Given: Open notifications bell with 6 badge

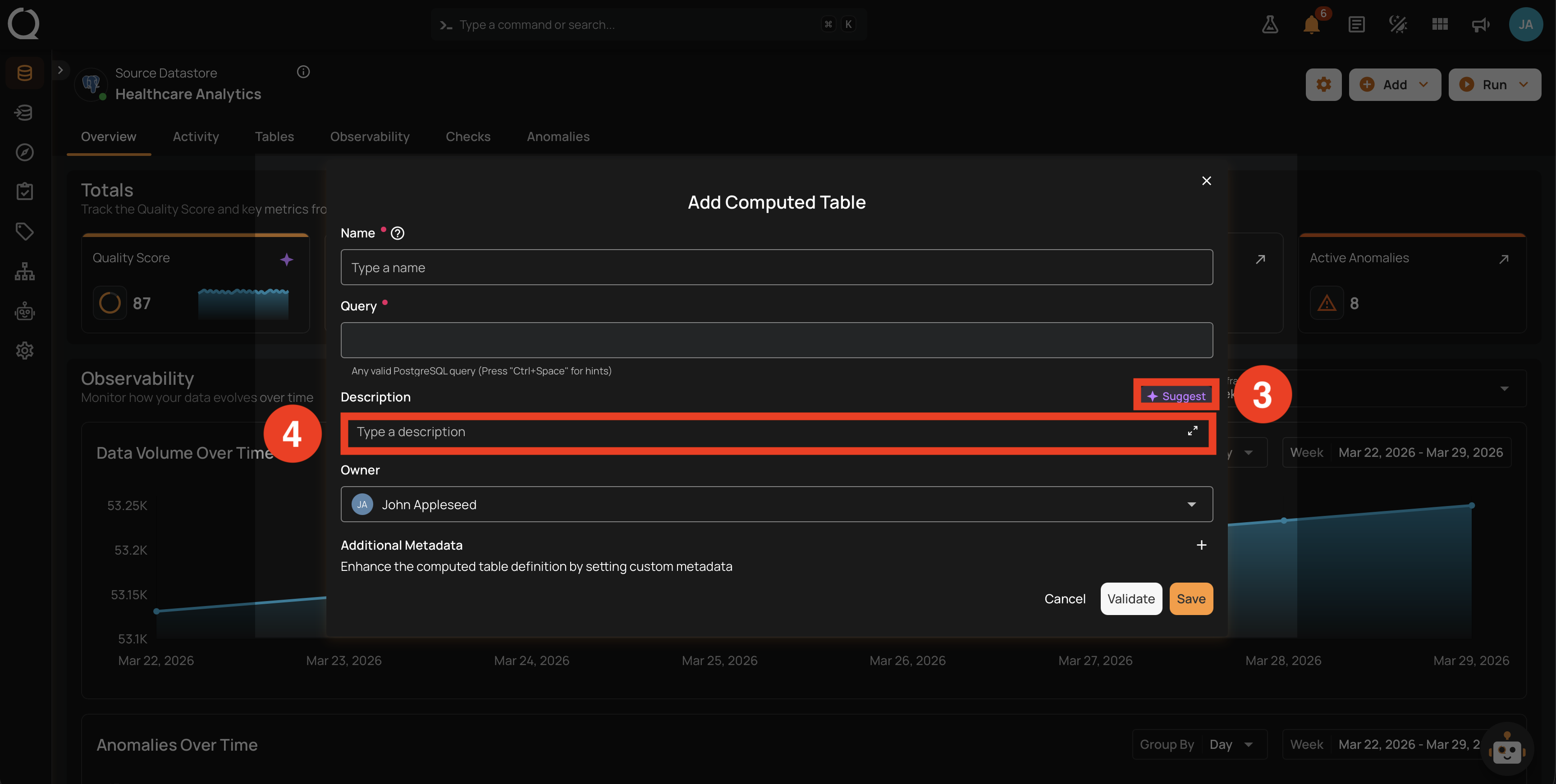Looking at the screenshot, I should click(1311, 24).
